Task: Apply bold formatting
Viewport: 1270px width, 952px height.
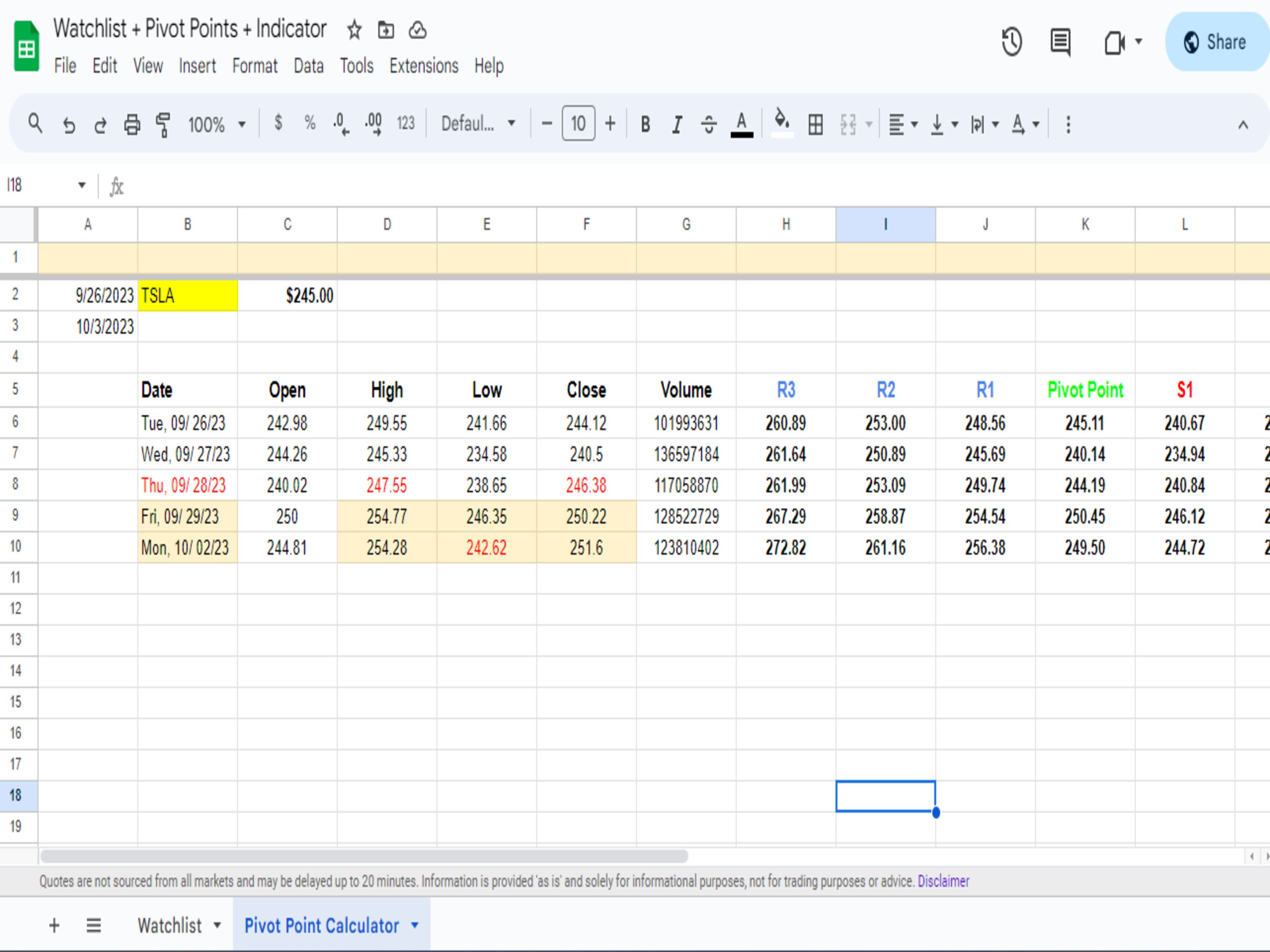Action: (645, 124)
